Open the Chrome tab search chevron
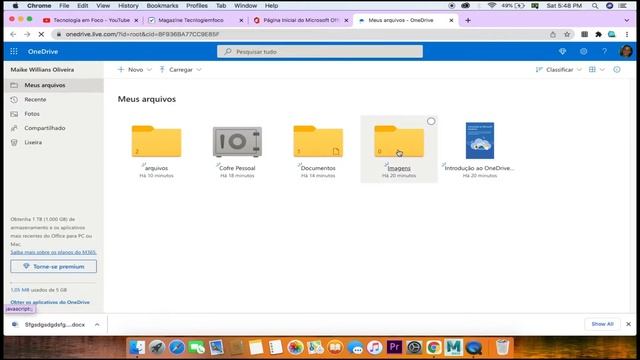Viewport: 640px width, 360px height. click(627, 20)
